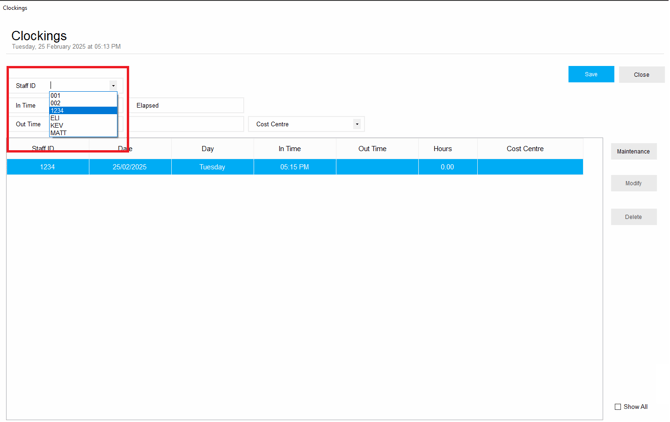This screenshot has height=422, width=670.
Task: Focus the Staff ID text input
Action: tap(79, 86)
